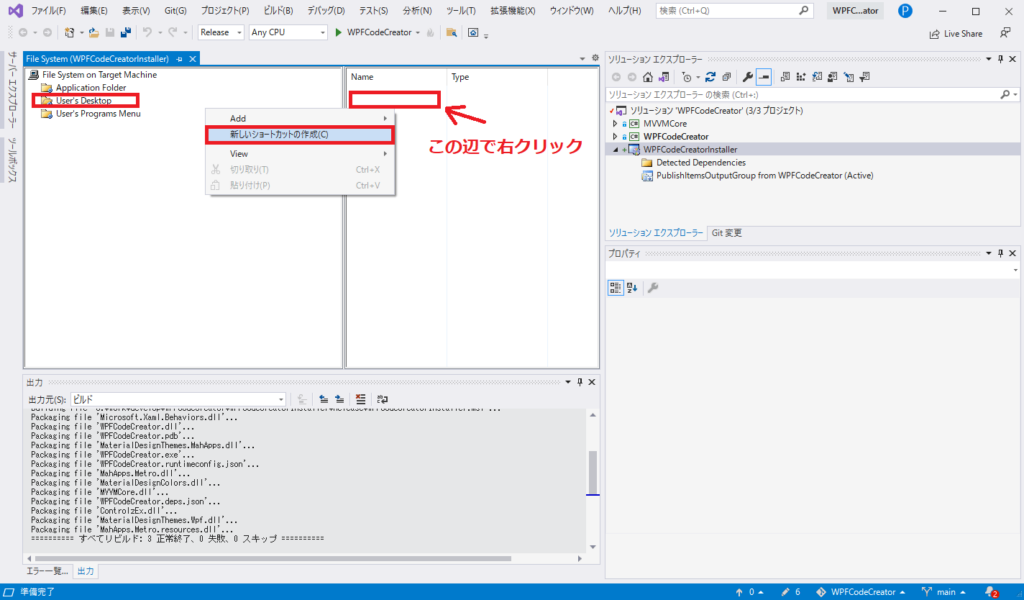Open the Add submenu in context menu

[300, 118]
